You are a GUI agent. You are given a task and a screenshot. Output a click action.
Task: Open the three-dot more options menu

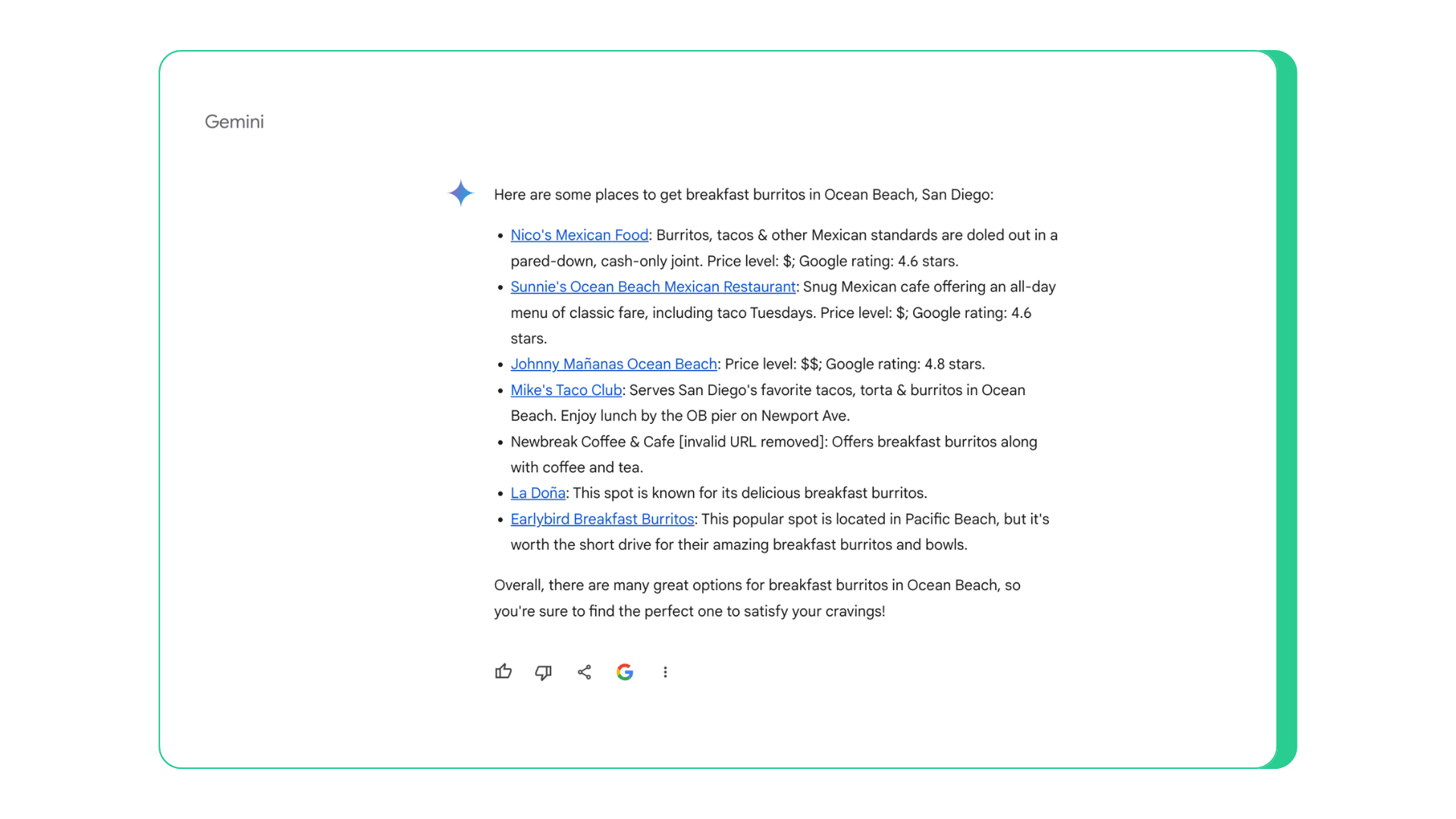pyautogui.click(x=665, y=672)
